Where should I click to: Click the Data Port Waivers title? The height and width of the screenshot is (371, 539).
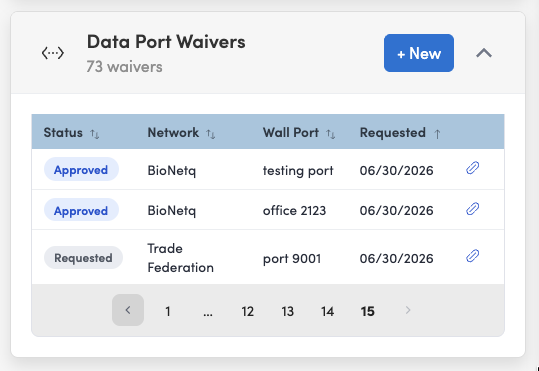coord(166,42)
